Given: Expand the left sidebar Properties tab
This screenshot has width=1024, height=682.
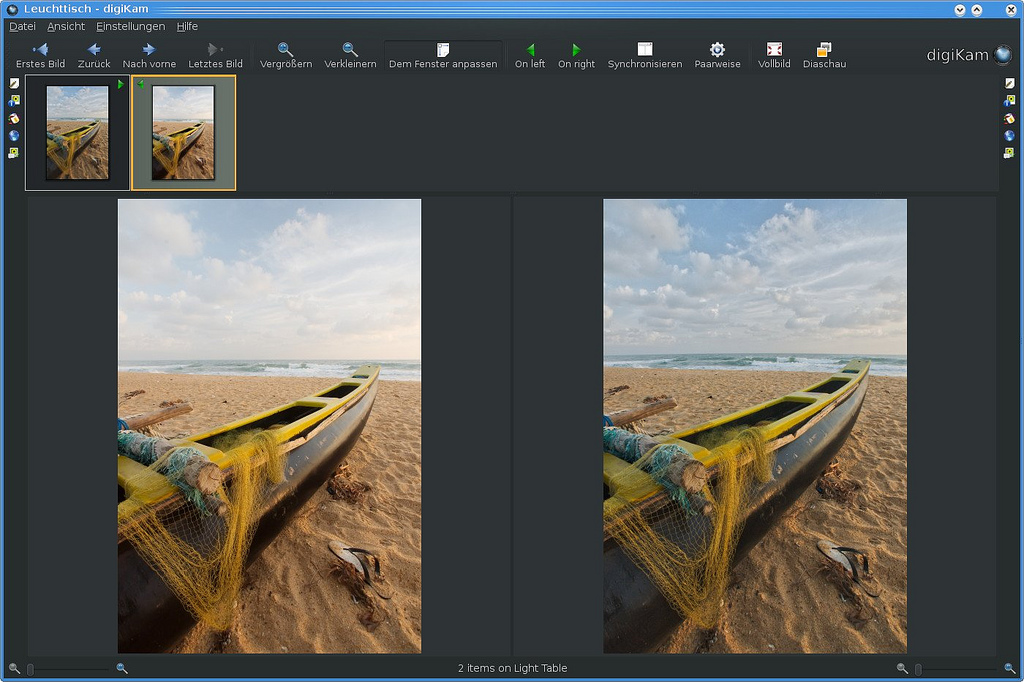Looking at the screenshot, I should 14,83.
